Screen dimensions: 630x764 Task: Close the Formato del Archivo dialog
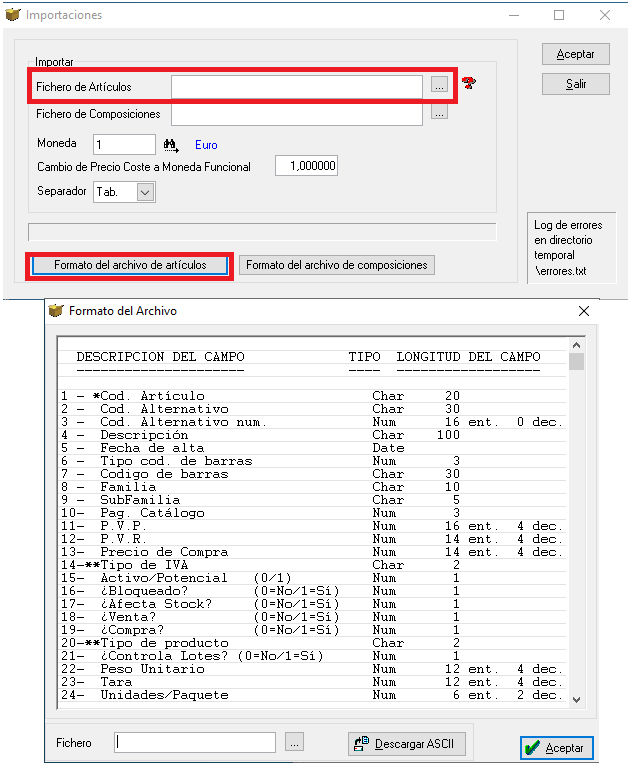coord(584,311)
